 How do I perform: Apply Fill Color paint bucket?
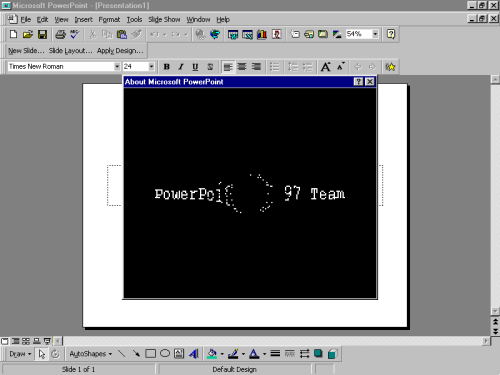[x=212, y=354]
